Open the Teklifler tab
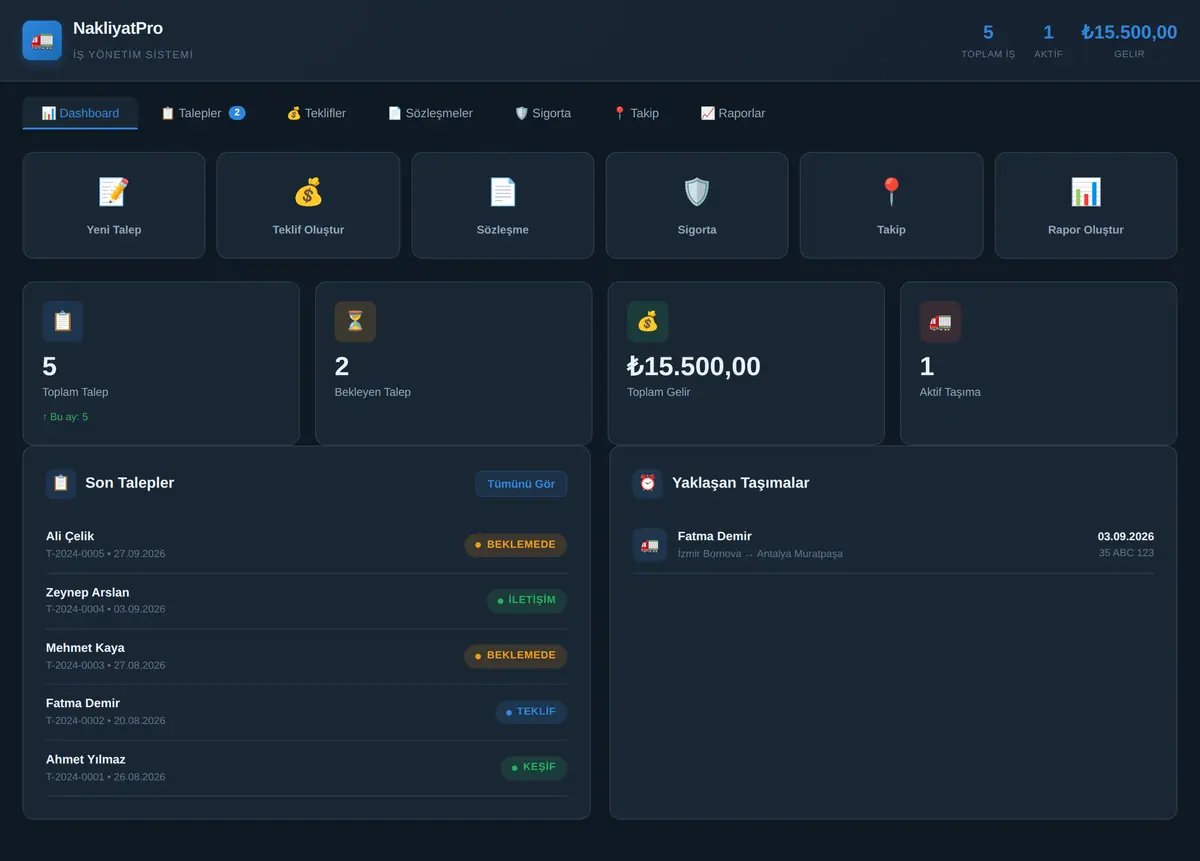Viewport: 1200px width, 861px height. tap(316, 113)
